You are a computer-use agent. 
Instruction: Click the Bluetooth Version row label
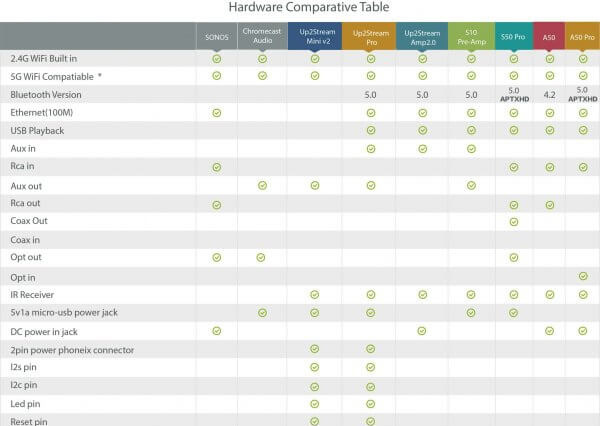tap(48, 94)
